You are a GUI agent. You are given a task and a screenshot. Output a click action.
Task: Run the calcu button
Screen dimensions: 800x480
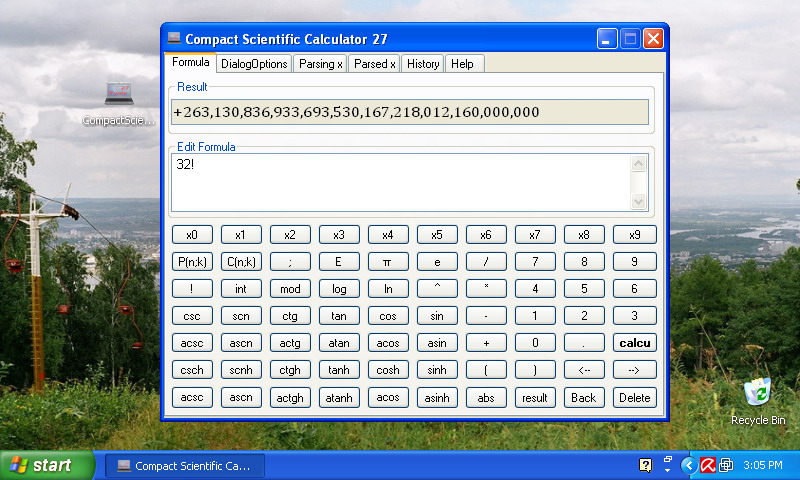pyautogui.click(x=635, y=343)
